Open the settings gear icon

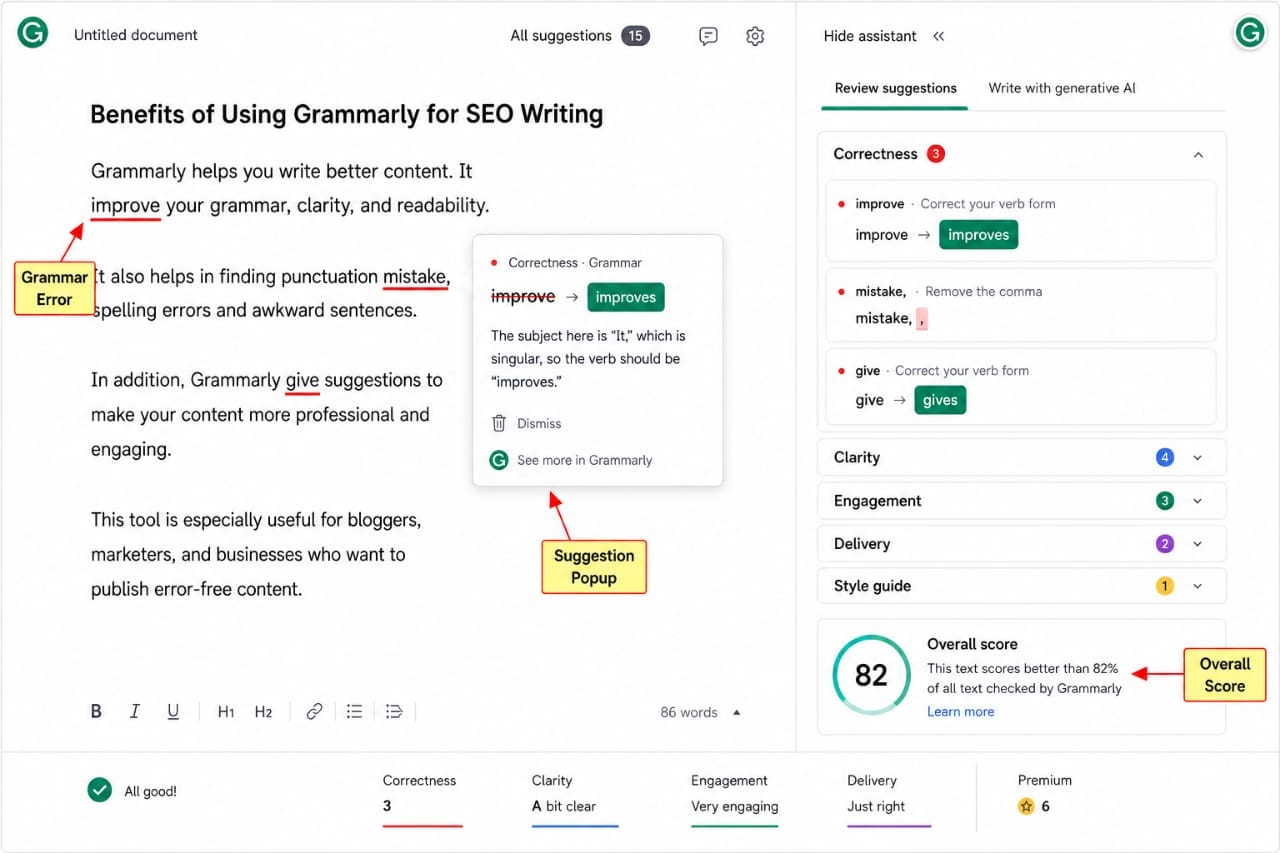click(755, 36)
